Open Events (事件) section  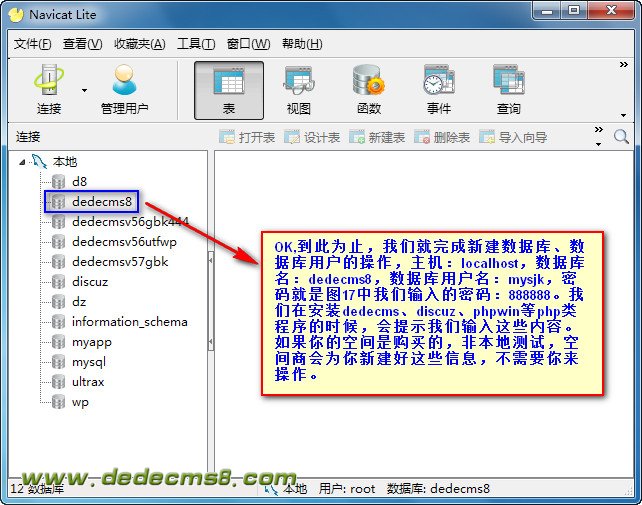439,90
